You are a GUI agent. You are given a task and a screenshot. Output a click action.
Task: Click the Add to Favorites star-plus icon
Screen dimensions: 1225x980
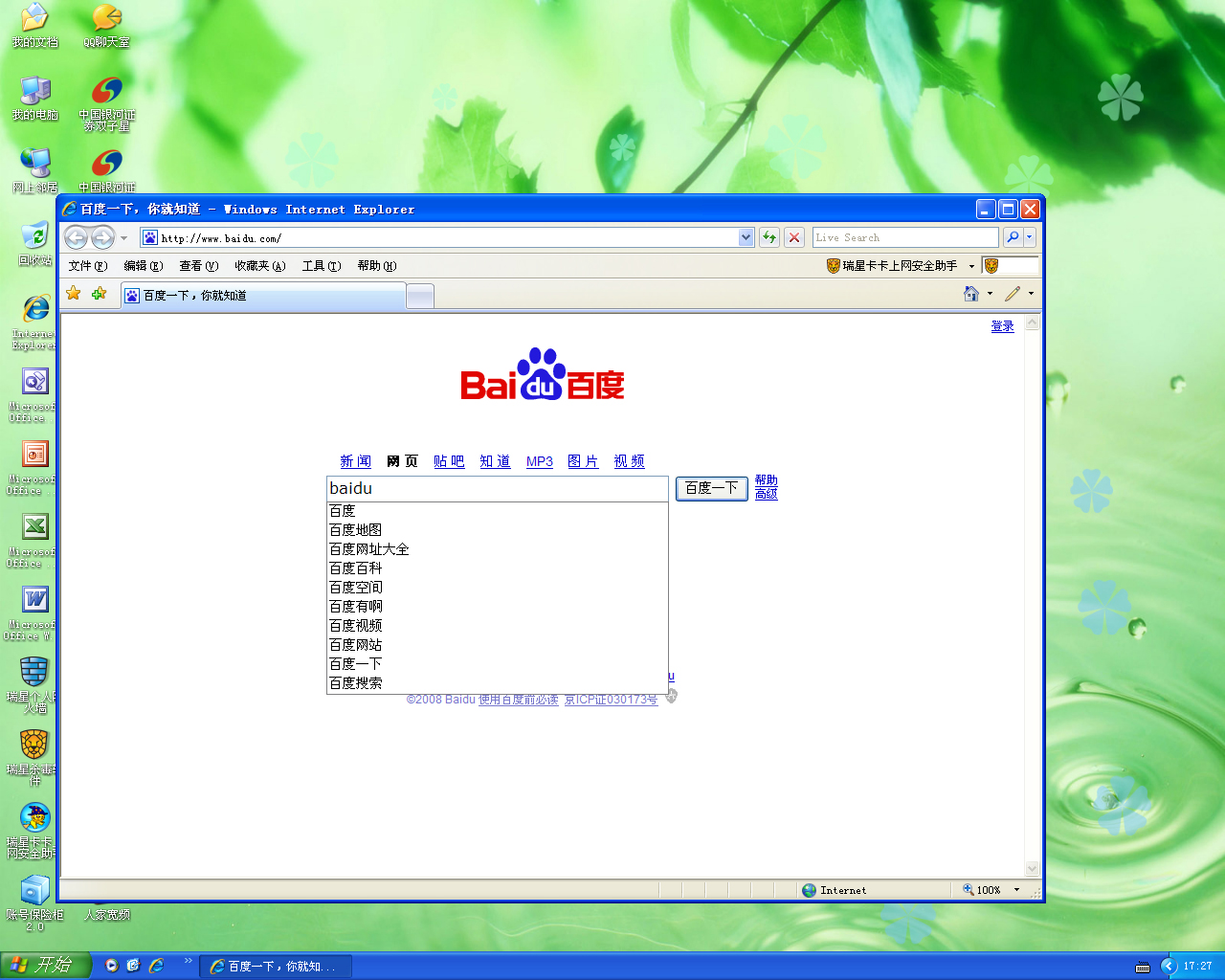[99, 294]
